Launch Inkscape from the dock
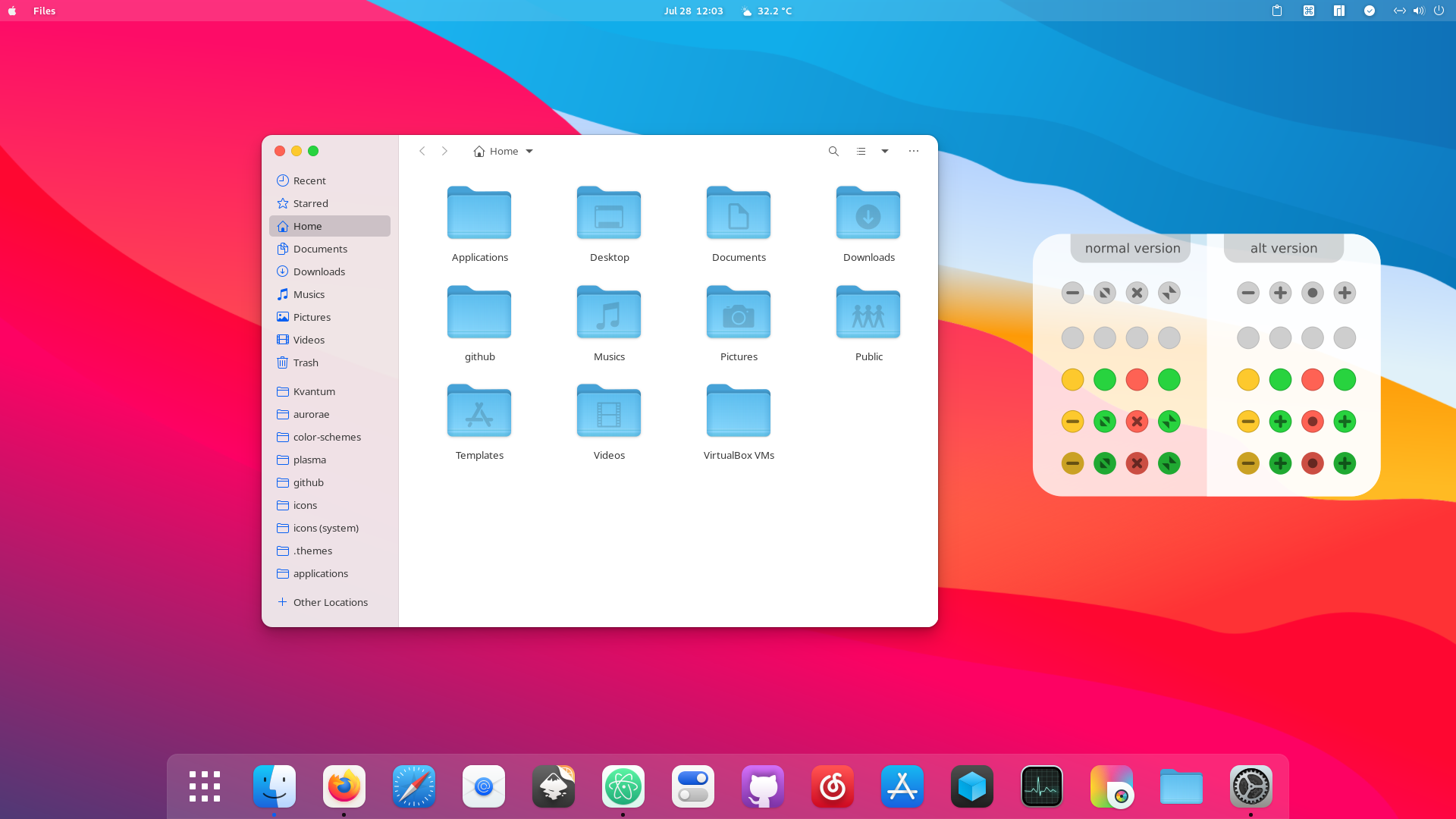1456x819 pixels. point(553,786)
